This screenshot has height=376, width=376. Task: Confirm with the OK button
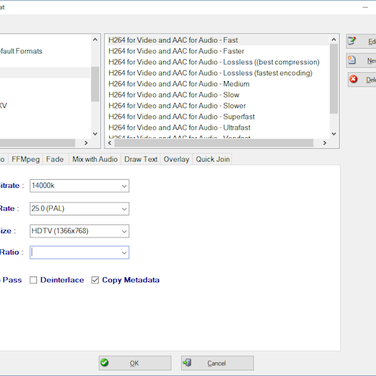pos(135,363)
